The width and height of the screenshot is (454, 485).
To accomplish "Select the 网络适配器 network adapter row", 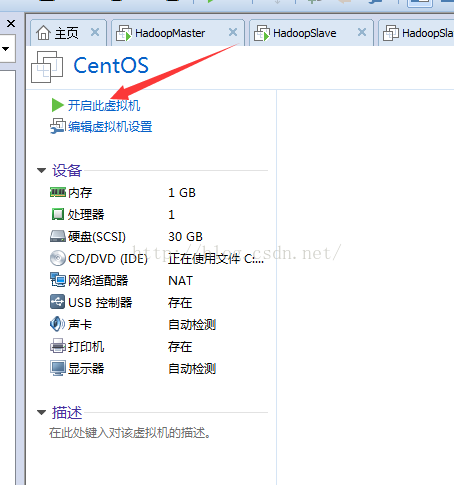I will [158, 280].
